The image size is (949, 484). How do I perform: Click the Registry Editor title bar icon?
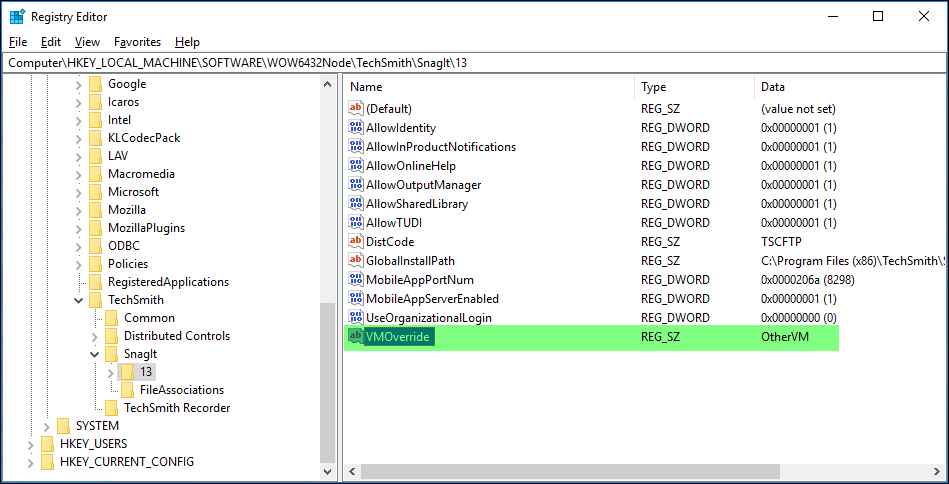17,17
